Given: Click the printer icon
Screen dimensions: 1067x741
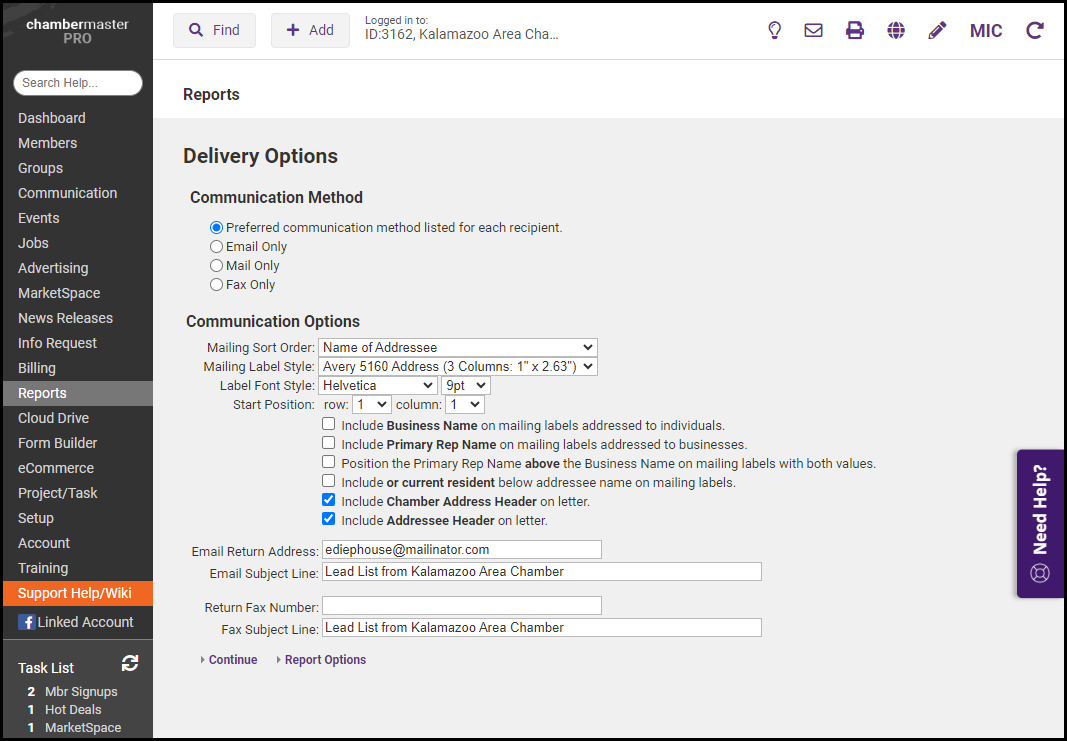Looking at the screenshot, I should tap(855, 30).
